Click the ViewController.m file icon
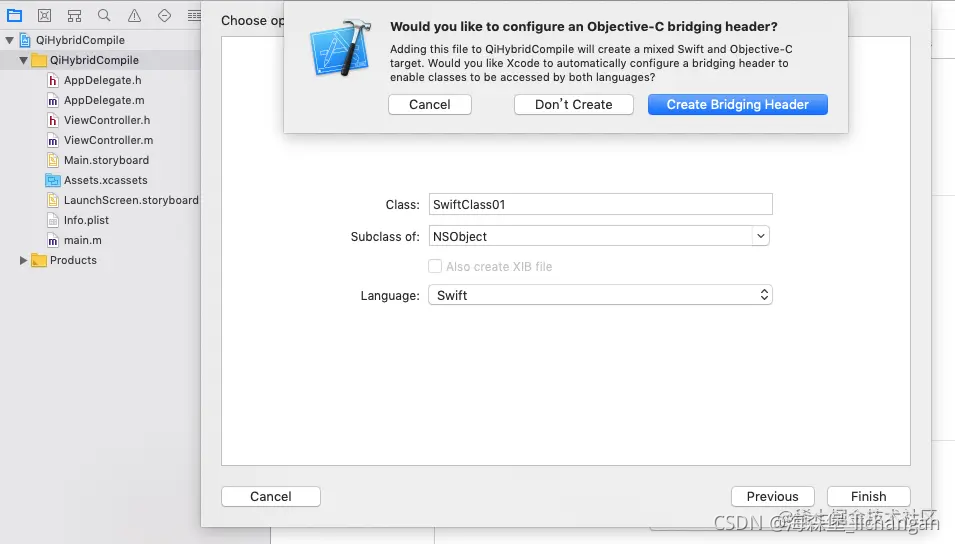The height and width of the screenshot is (544, 955). 53,141
